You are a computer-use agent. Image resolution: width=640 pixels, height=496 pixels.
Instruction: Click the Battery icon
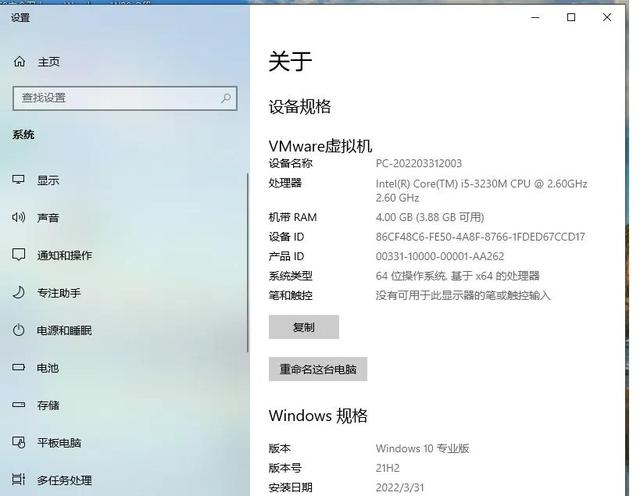click(18, 367)
